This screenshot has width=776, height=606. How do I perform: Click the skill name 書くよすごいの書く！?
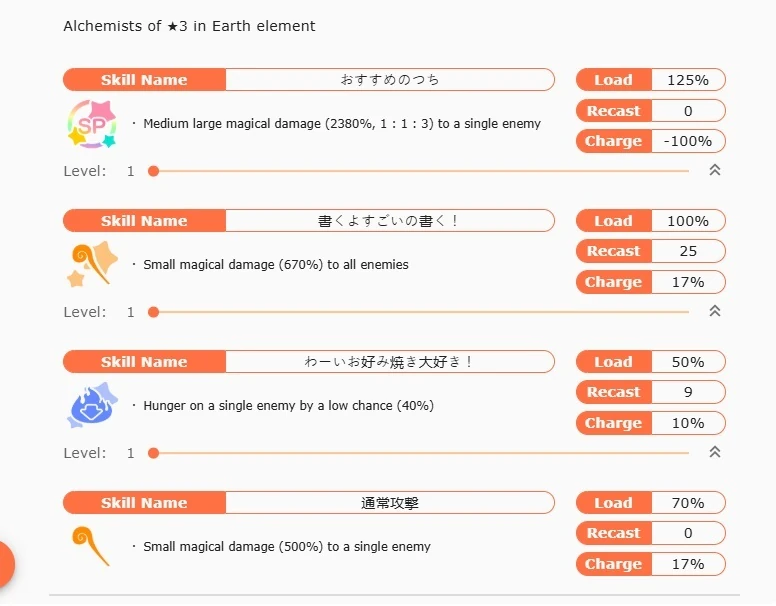click(x=389, y=221)
